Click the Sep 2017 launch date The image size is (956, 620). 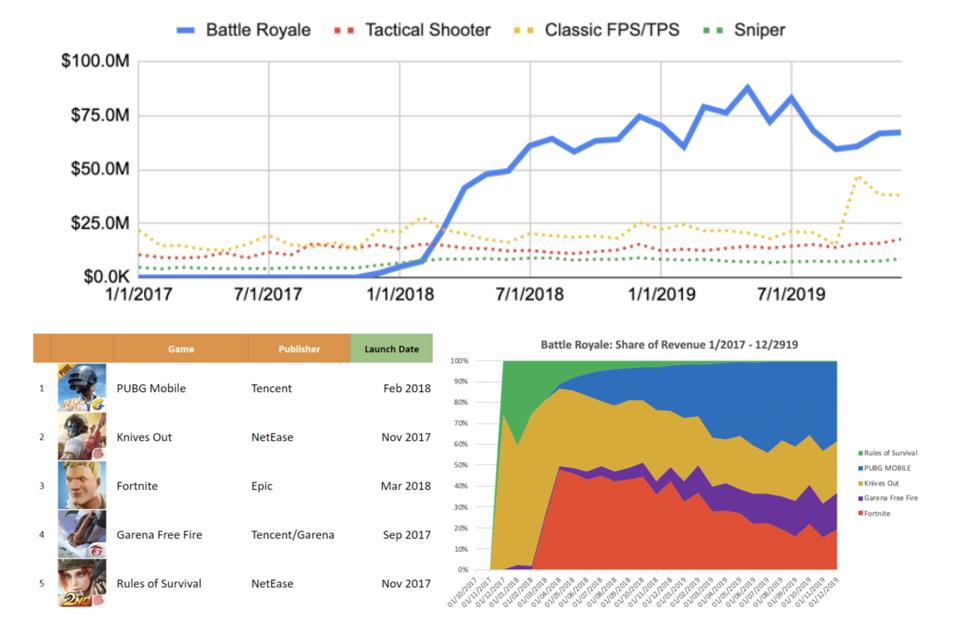[x=407, y=535]
